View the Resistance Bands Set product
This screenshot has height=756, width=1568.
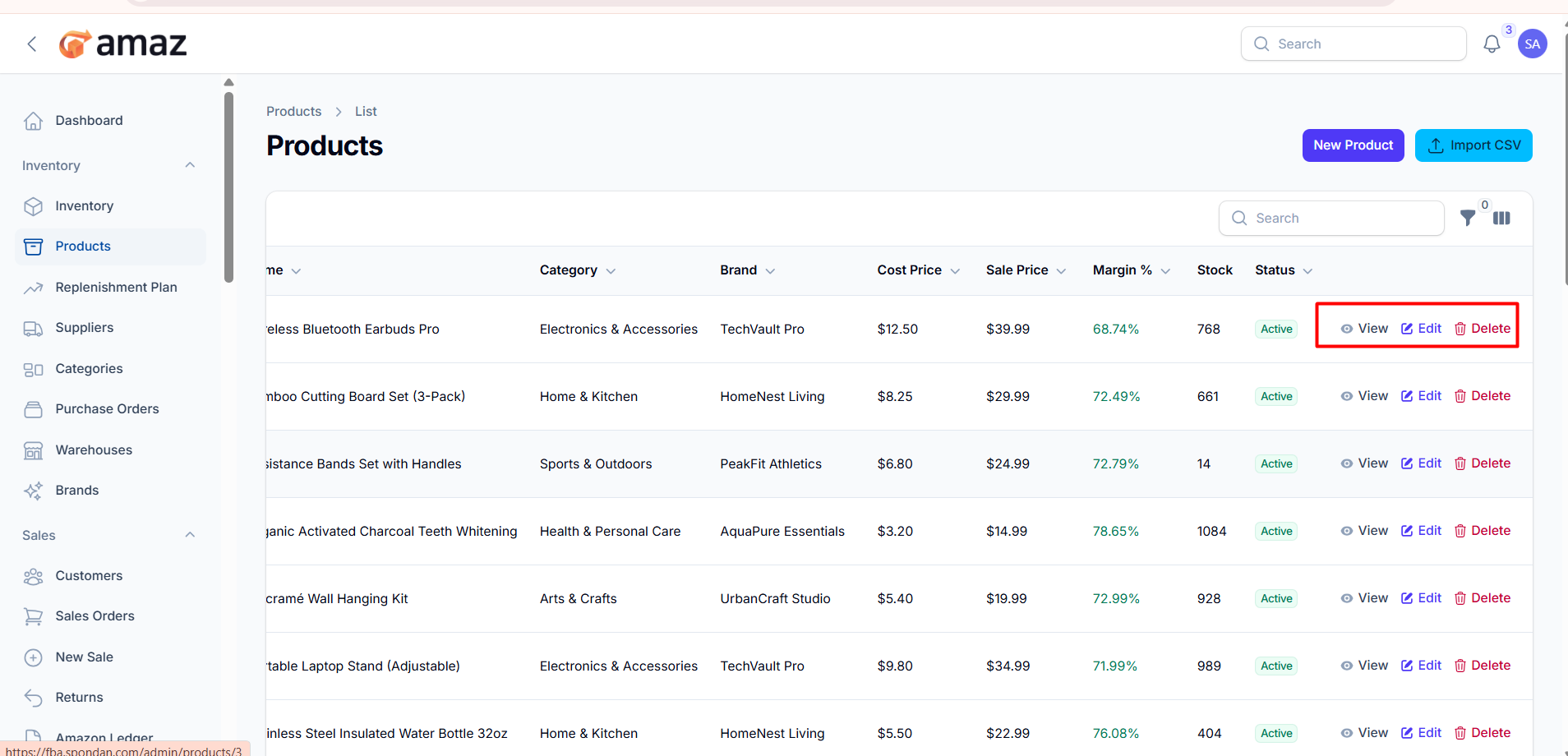pos(1364,463)
